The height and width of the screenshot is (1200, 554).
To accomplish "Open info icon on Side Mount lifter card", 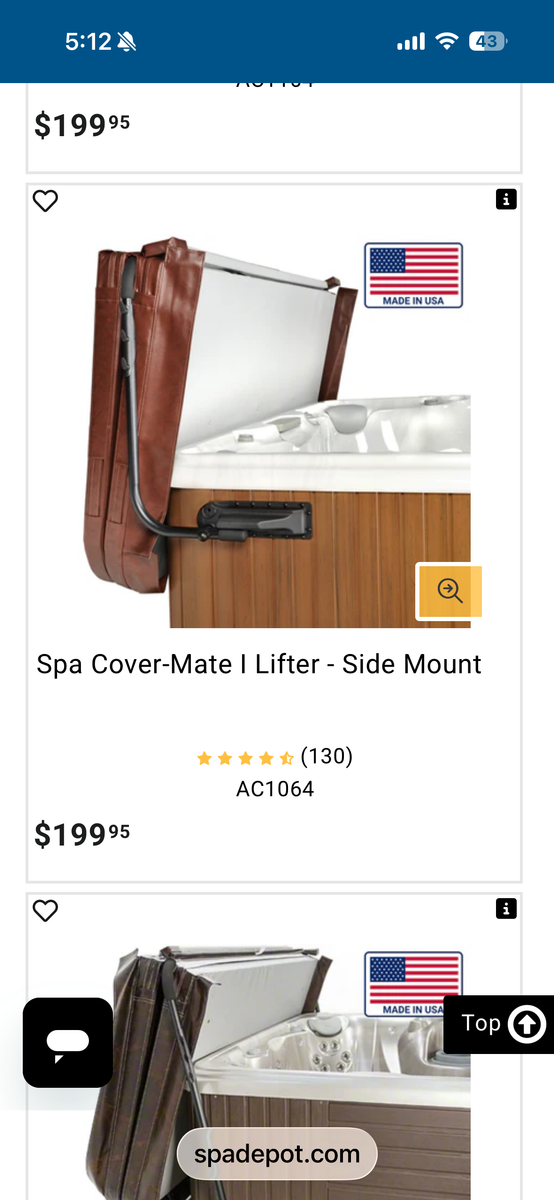I will pos(507,200).
